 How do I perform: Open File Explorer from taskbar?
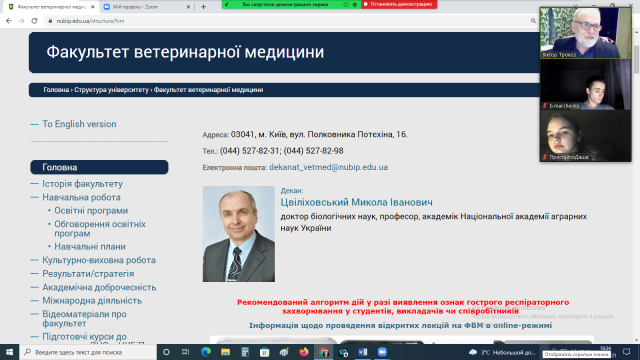pos(225,352)
